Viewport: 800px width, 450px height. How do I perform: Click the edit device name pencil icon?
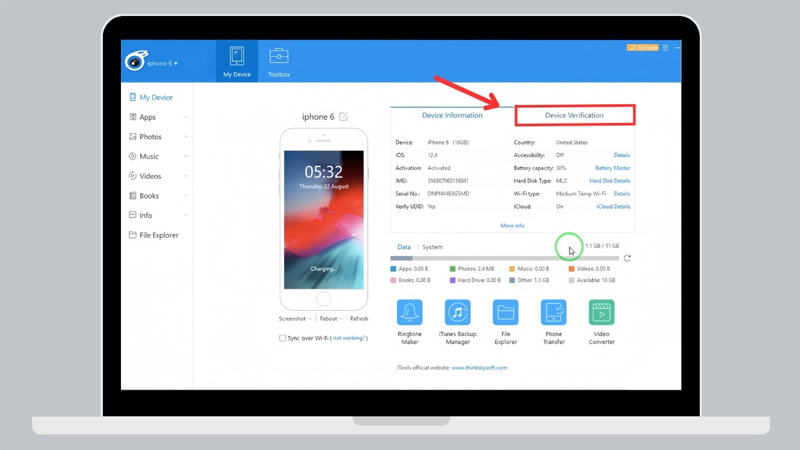click(344, 117)
